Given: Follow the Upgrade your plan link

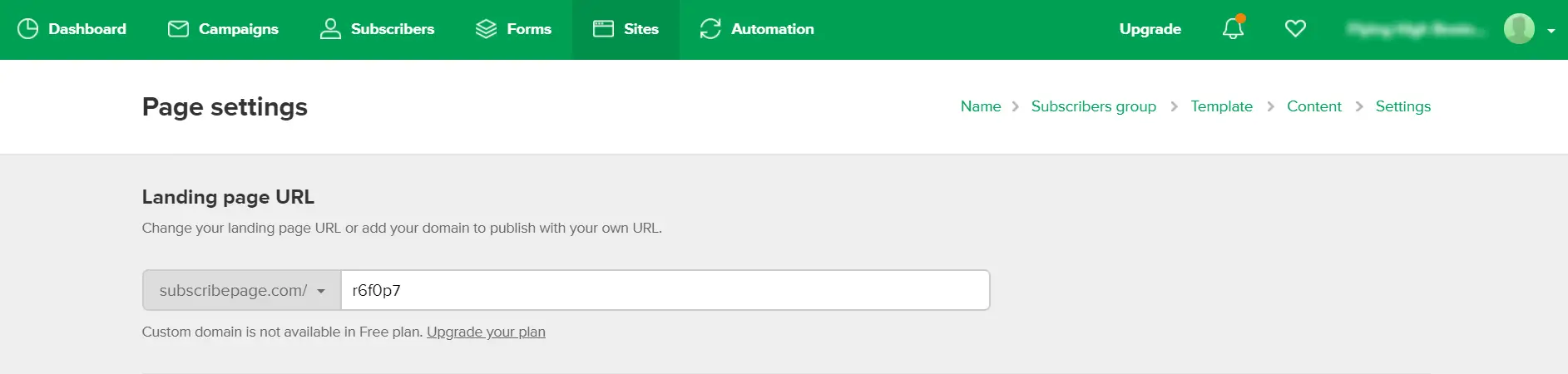Looking at the screenshot, I should coord(486,332).
